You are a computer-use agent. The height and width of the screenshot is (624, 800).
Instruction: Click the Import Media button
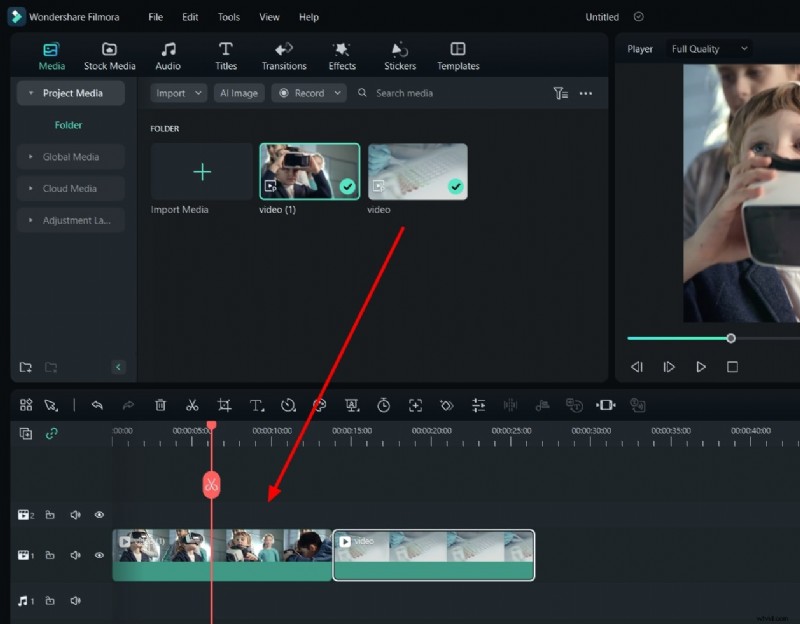[200, 170]
